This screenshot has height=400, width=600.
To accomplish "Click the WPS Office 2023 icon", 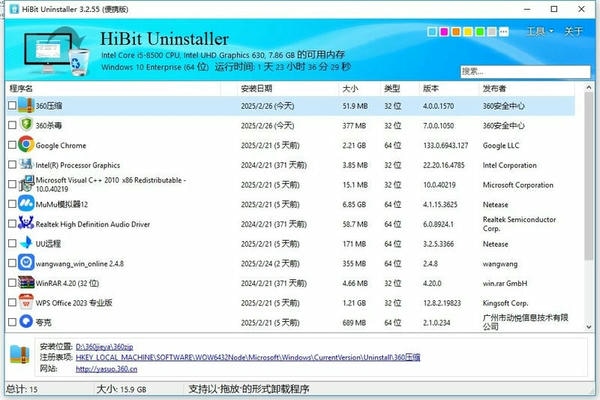I will 26,302.
